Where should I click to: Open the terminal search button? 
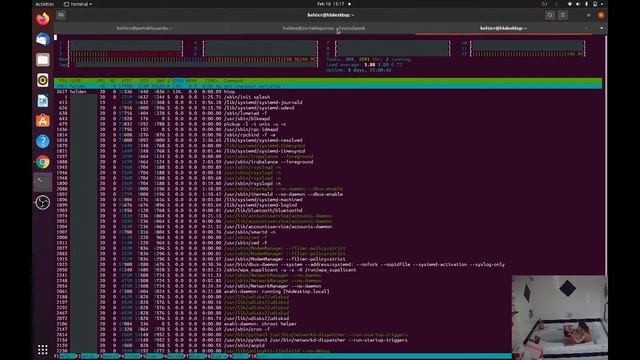click(x=550, y=15)
